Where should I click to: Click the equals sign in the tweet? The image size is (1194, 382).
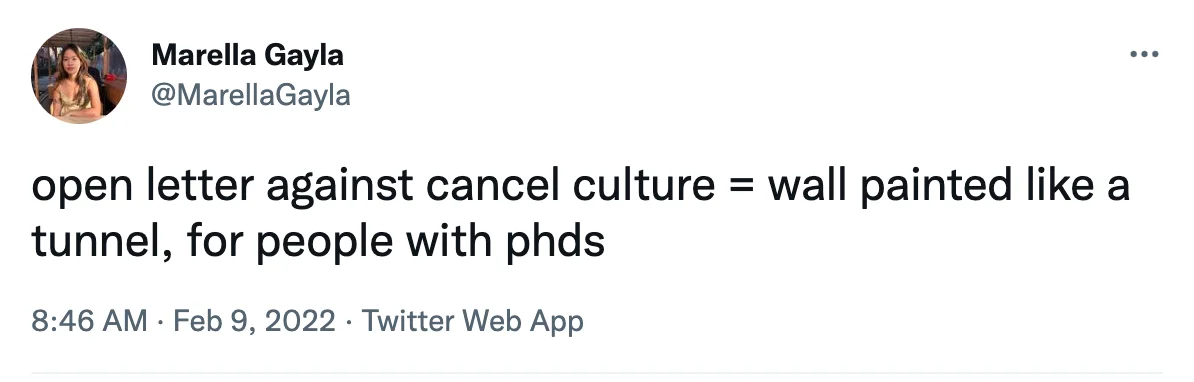click(741, 187)
